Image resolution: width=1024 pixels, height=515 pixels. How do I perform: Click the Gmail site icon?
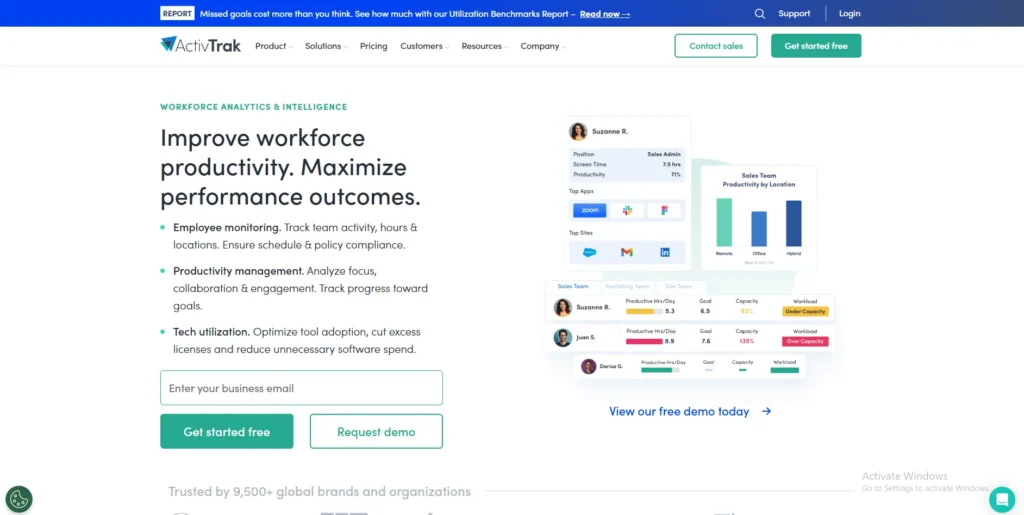tap(627, 252)
